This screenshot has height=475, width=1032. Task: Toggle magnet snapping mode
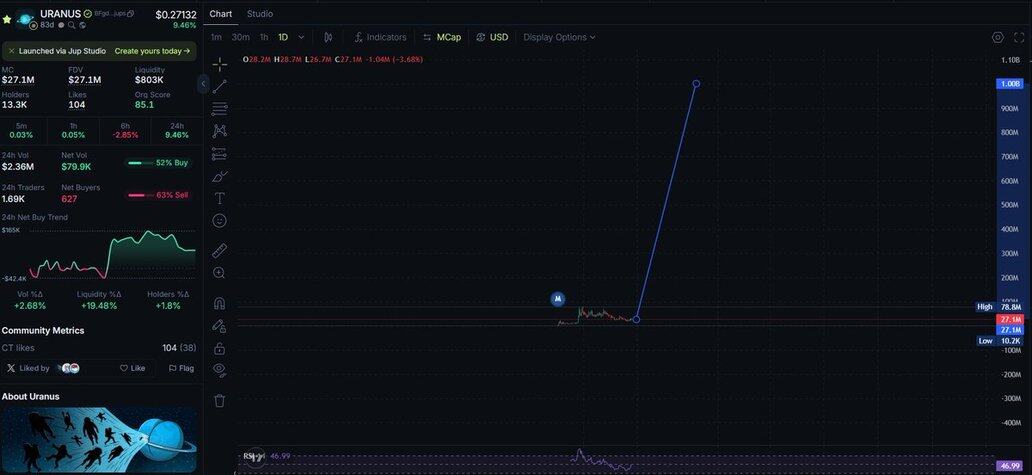coord(220,303)
